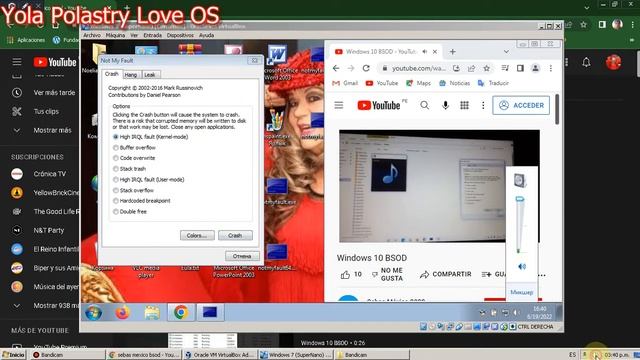Click the Windows 7 Start orb in VM

pyautogui.click(x=93, y=313)
